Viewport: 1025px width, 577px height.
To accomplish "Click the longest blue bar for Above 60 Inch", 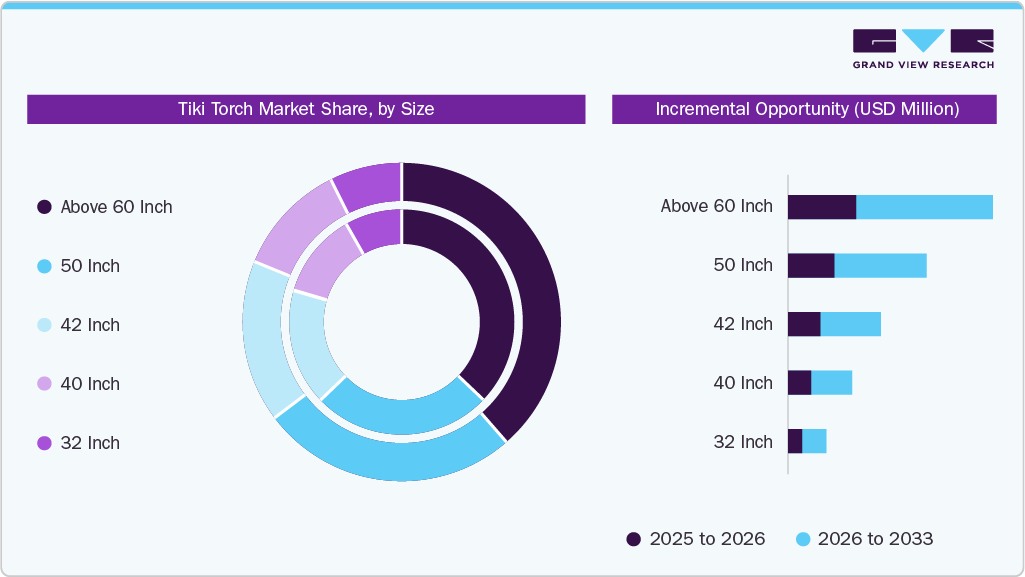I will click(925, 206).
